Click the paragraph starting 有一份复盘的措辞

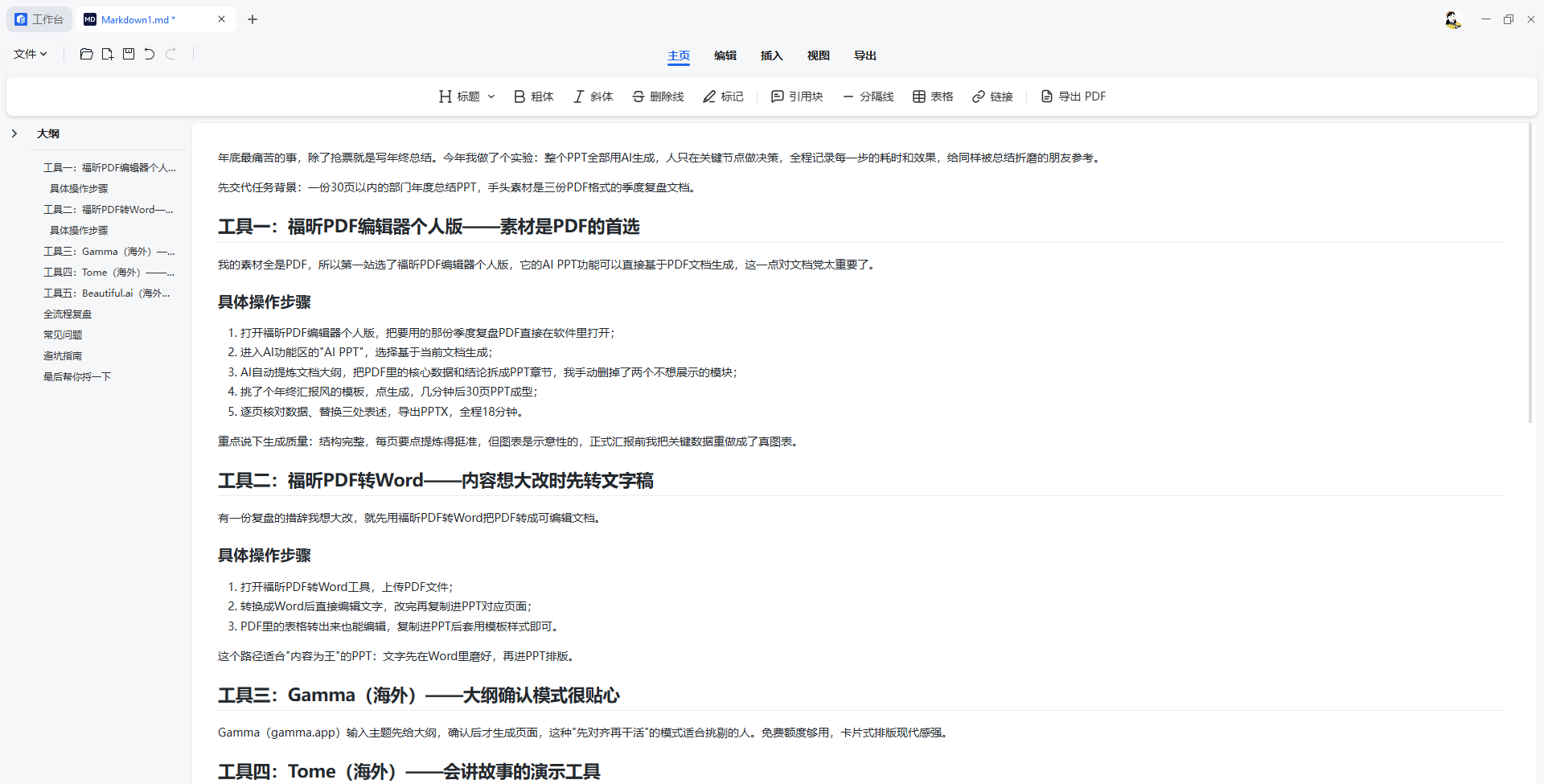(x=411, y=518)
